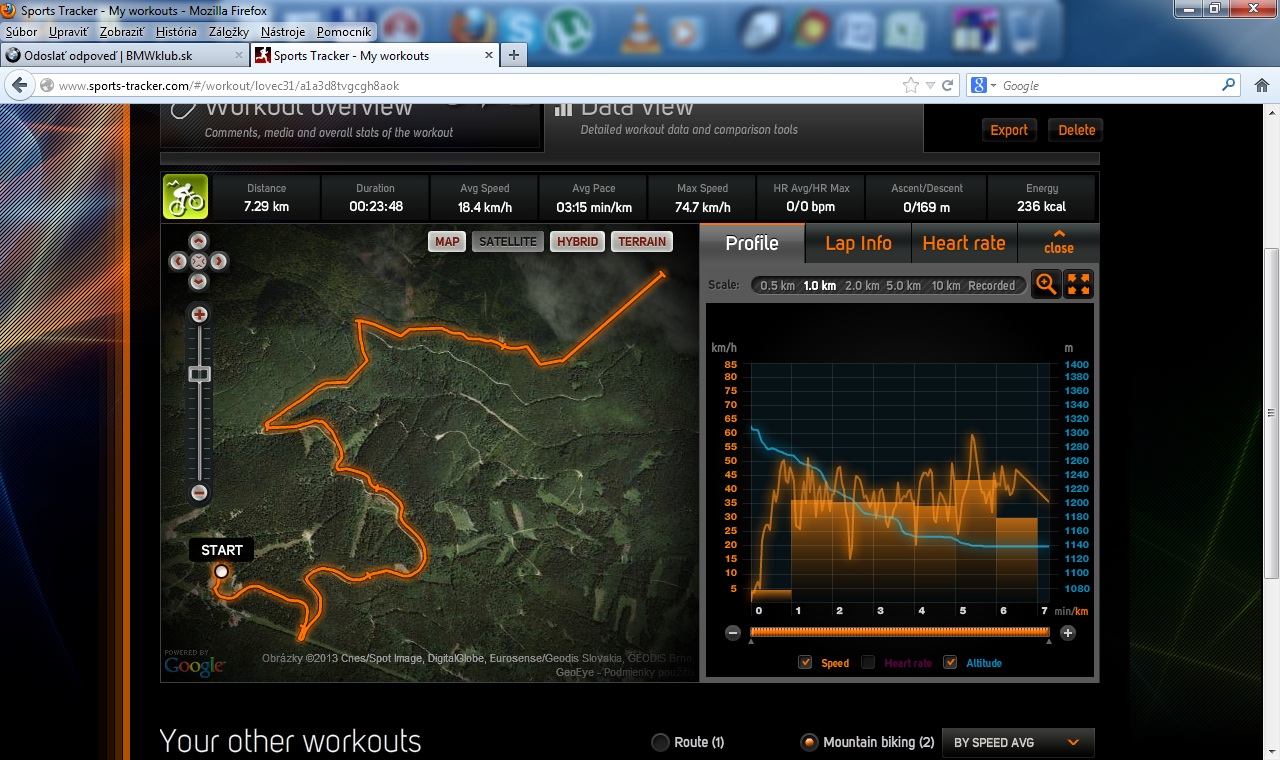Click the map zoom-in plus button

pyautogui.click(x=199, y=314)
